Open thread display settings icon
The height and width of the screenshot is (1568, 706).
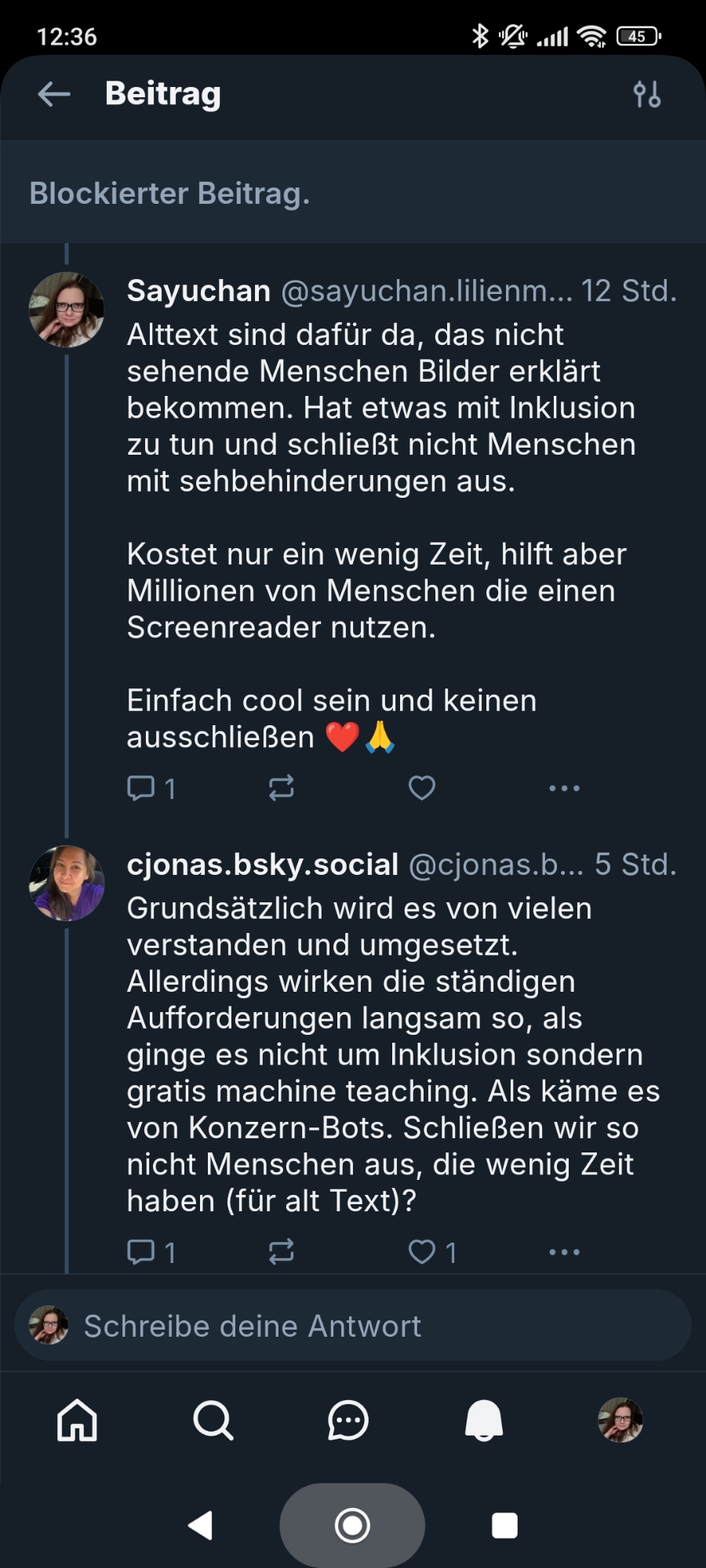pyautogui.click(x=647, y=94)
